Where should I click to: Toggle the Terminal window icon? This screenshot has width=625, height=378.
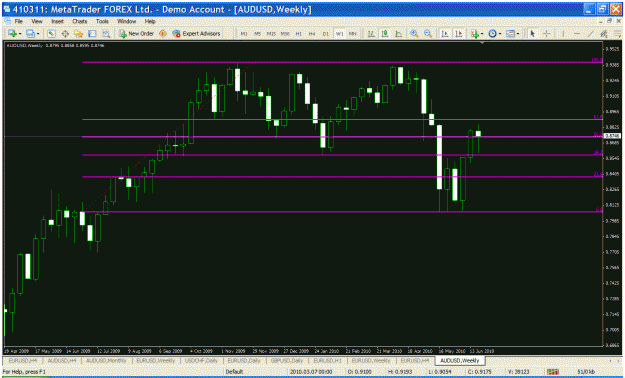click(x=92, y=34)
